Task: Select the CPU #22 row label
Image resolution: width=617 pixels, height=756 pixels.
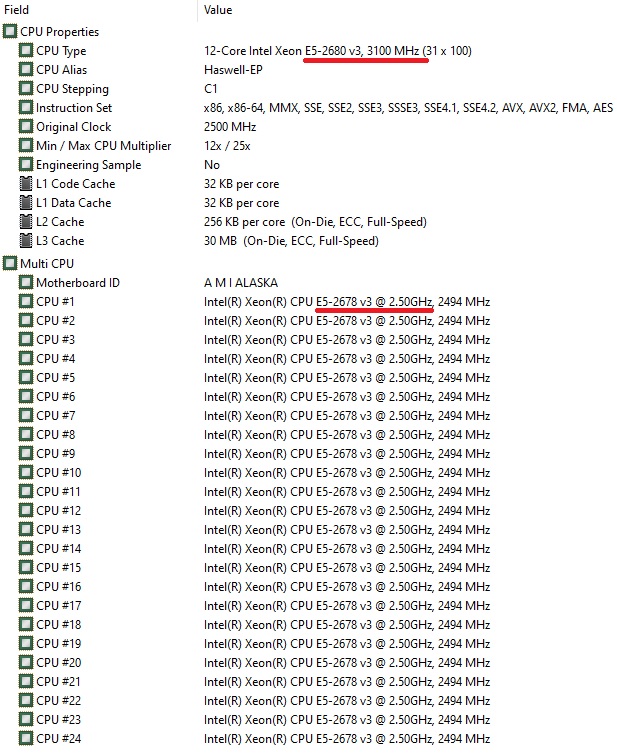Action: [x=58, y=700]
